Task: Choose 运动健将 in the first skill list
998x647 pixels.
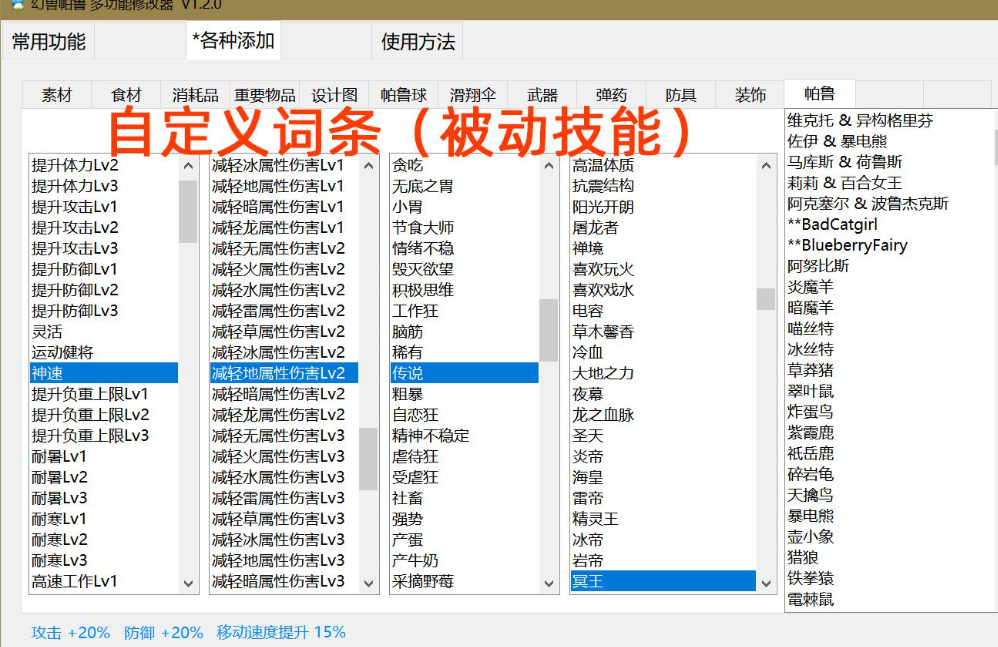Action: [x=62, y=352]
